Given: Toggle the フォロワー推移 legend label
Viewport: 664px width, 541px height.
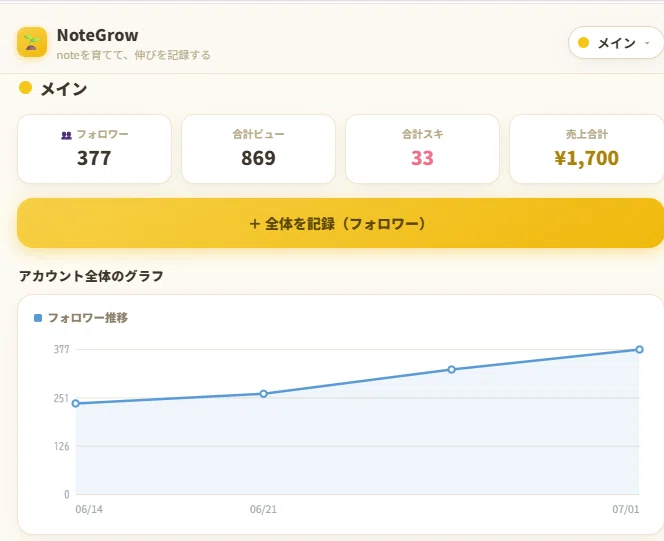Looking at the screenshot, I should point(88,317).
